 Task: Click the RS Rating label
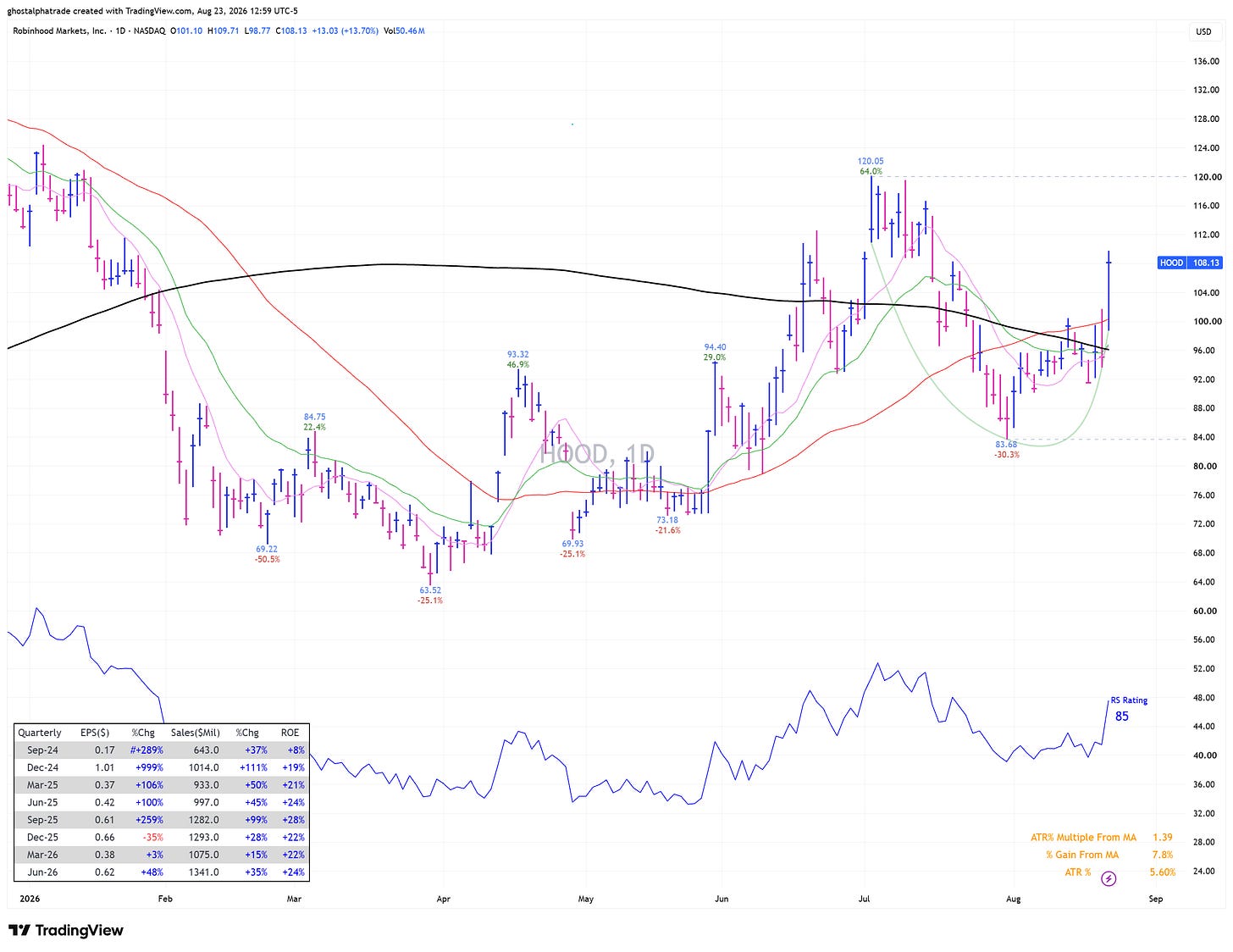[x=1129, y=700]
